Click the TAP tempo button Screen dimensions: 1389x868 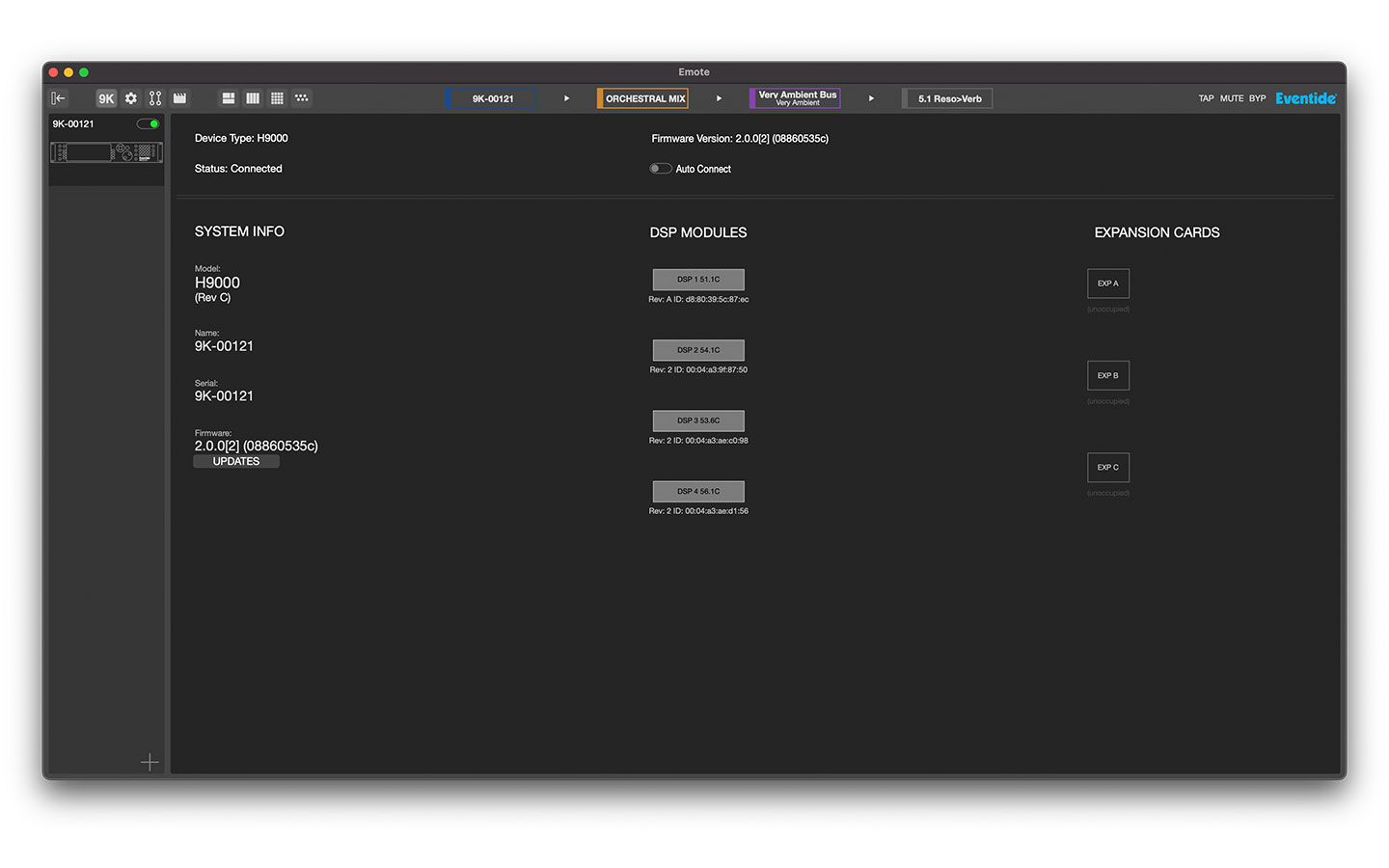click(x=1207, y=98)
